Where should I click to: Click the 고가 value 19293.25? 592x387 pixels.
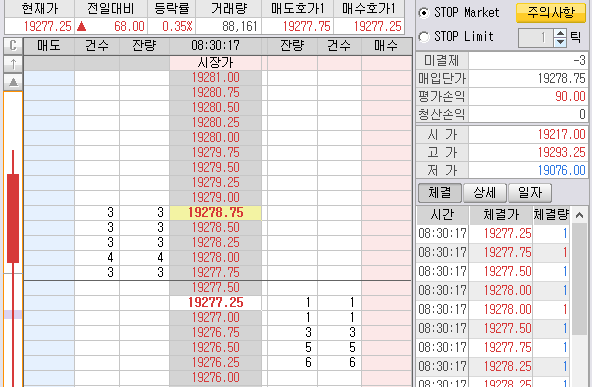pyautogui.click(x=561, y=152)
